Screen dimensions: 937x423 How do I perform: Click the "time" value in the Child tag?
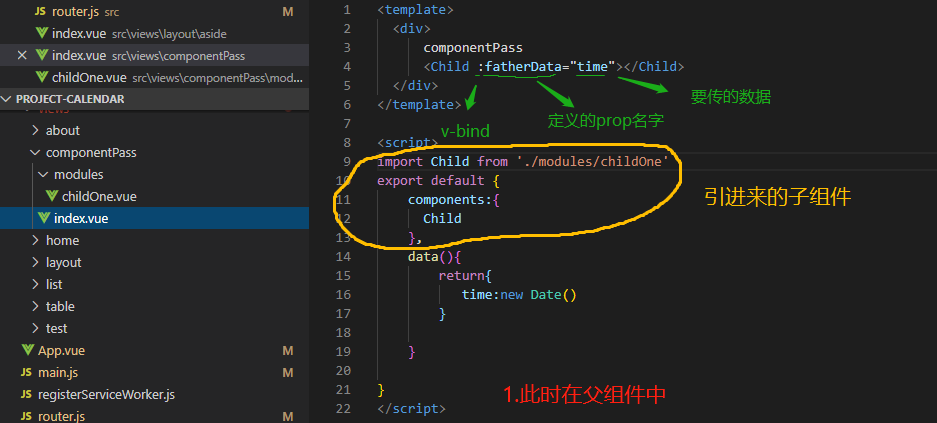(592, 66)
